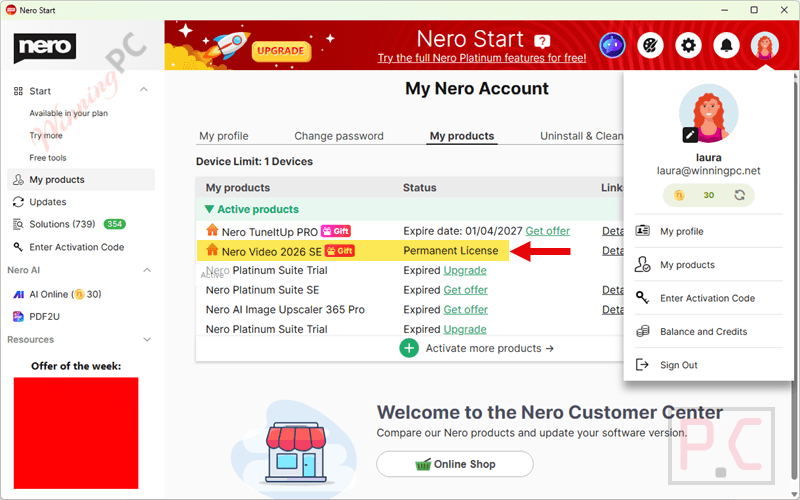Select Free tools in the sidebar

(x=47, y=158)
